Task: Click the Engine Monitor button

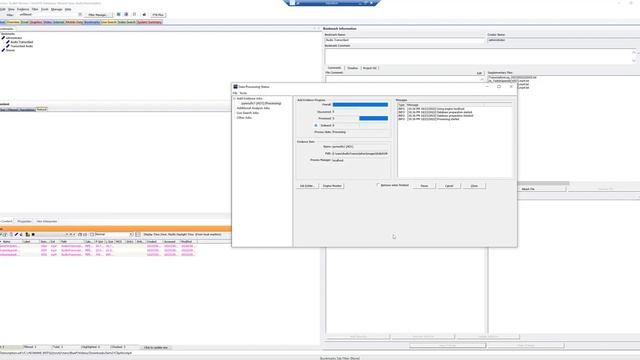Action: [332, 186]
